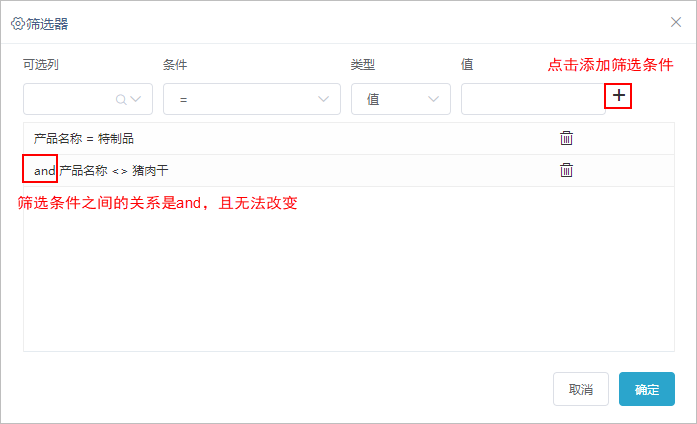Click the search icon in 可选列 box
Viewport: 697px width, 424px height.
tap(120, 100)
